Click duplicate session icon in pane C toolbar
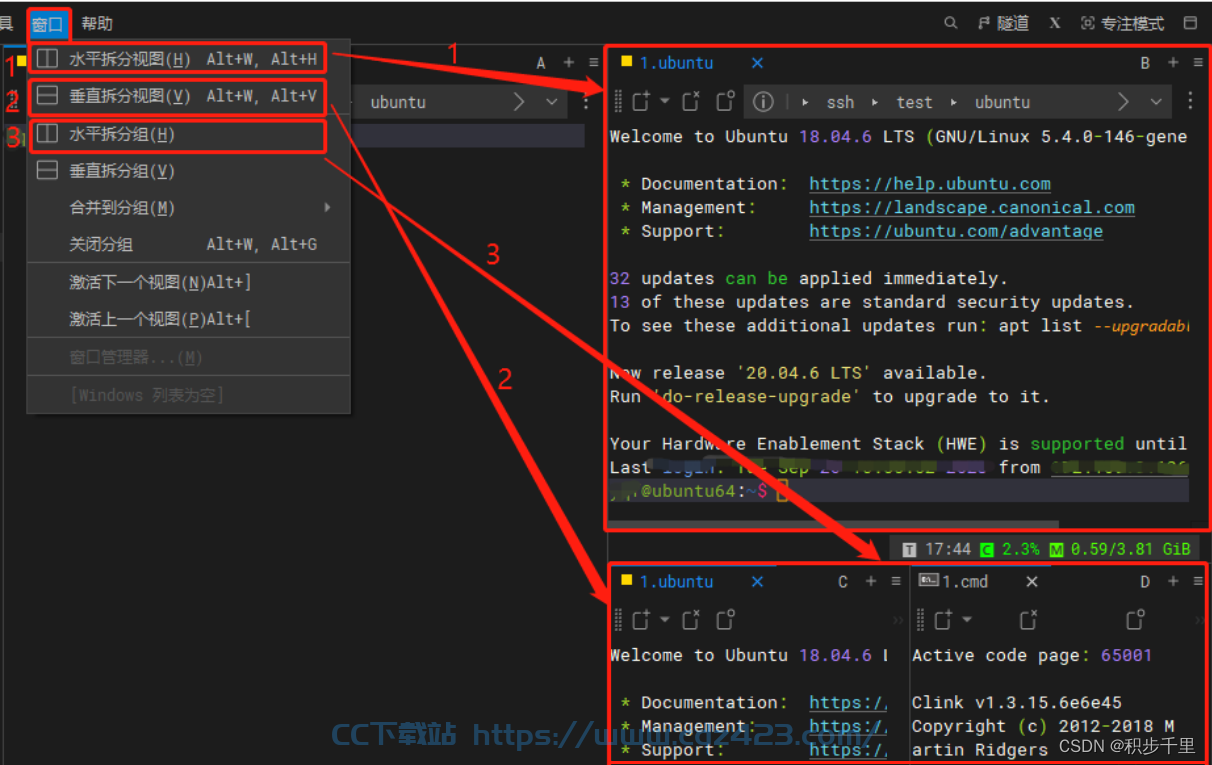 [x=726, y=620]
